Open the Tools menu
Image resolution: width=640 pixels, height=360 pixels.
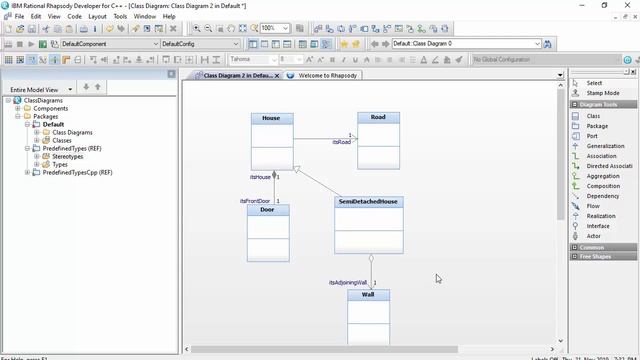(x=120, y=16)
